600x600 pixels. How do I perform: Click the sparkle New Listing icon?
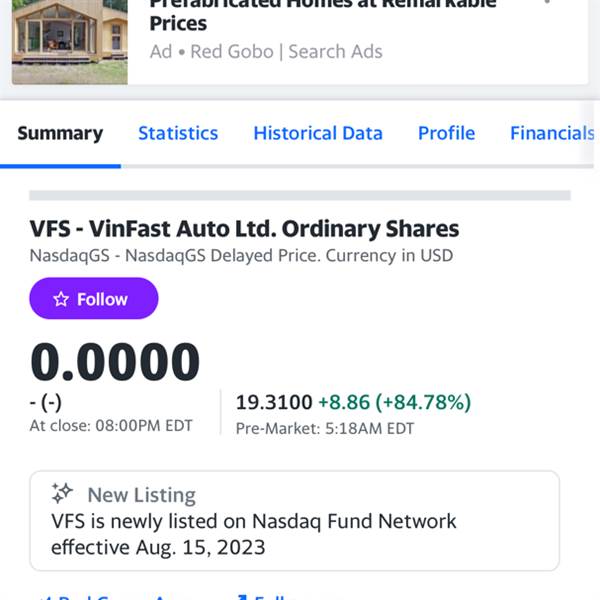click(62, 493)
